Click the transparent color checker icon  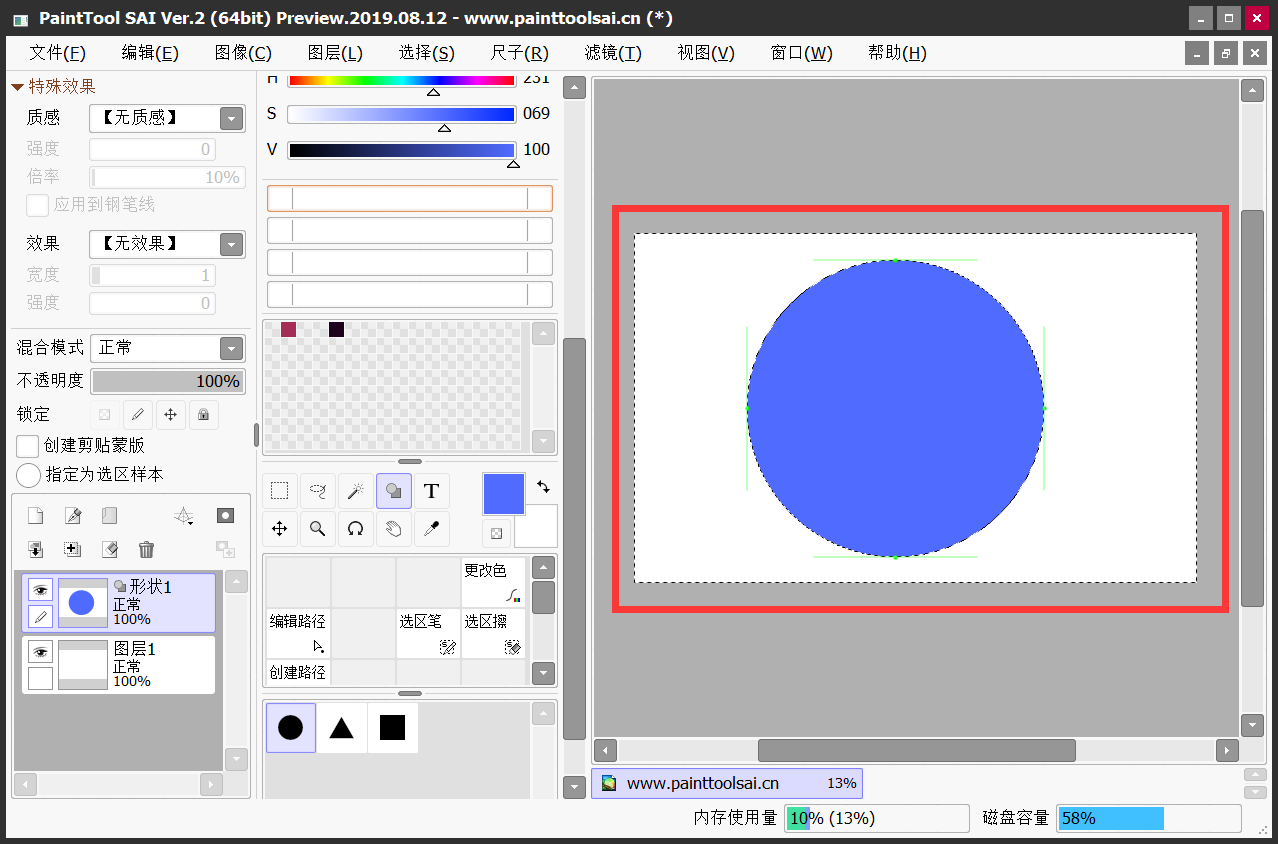(x=496, y=533)
